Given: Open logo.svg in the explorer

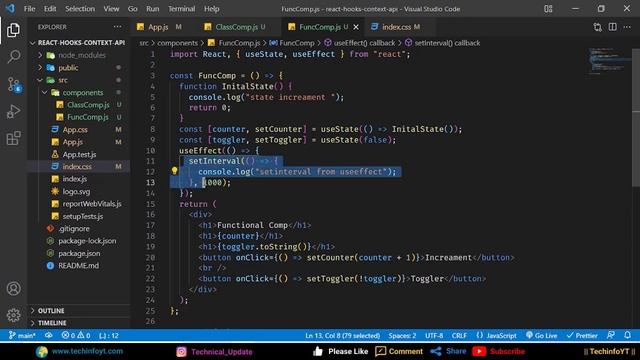Looking at the screenshot, I should [76, 191].
